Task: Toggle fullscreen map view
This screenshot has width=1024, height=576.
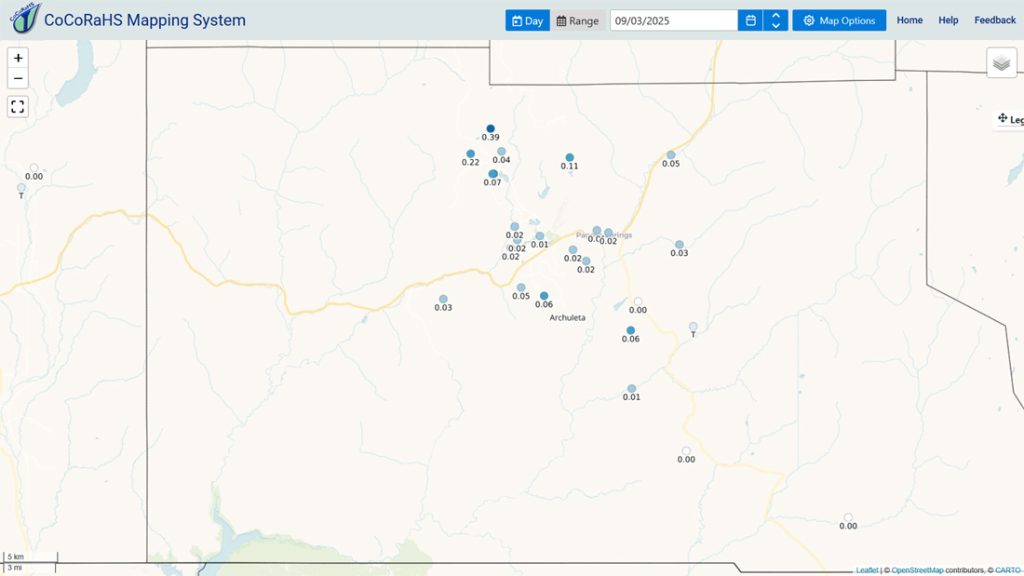Action: click(18, 106)
